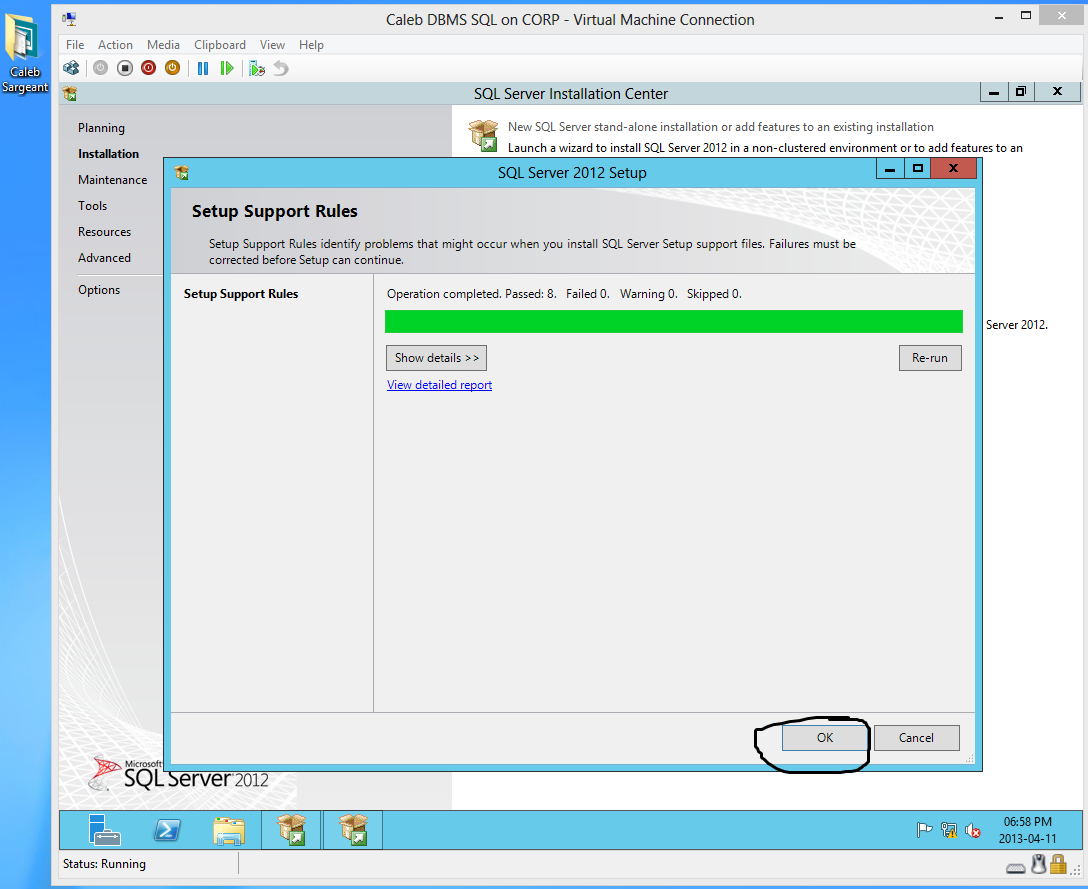This screenshot has height=889, width=1088.
Task: Restore the SQL Server Installation Center window
Action: point(1021,92)
